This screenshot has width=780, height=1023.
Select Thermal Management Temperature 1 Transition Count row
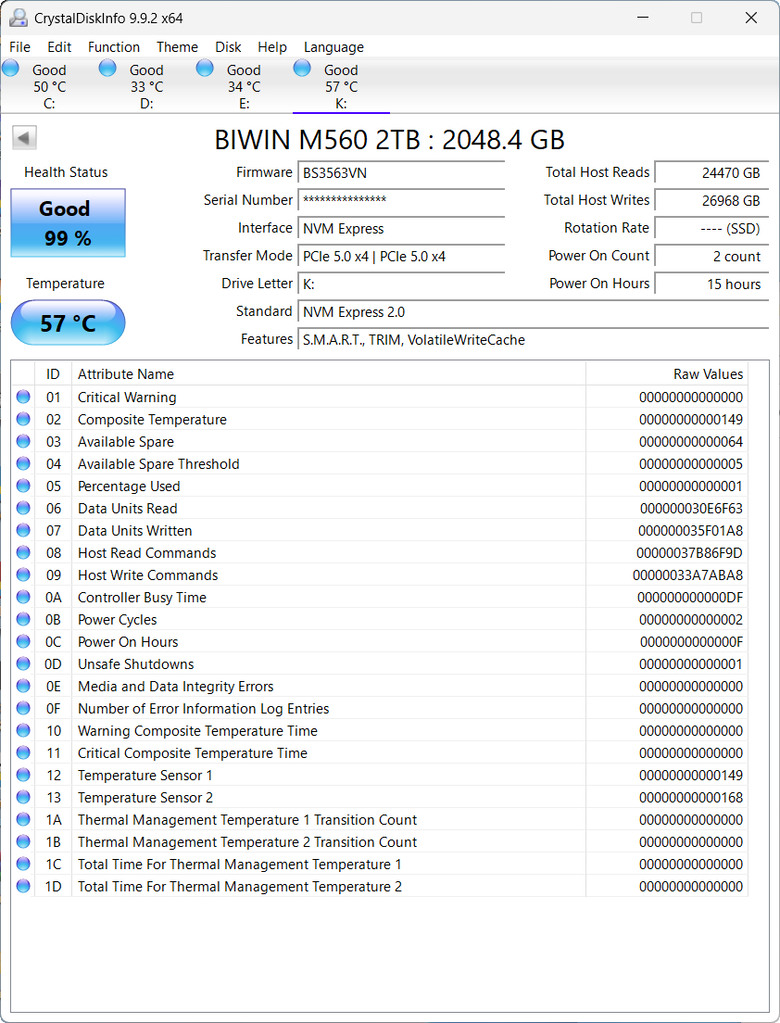coord(380,819)
